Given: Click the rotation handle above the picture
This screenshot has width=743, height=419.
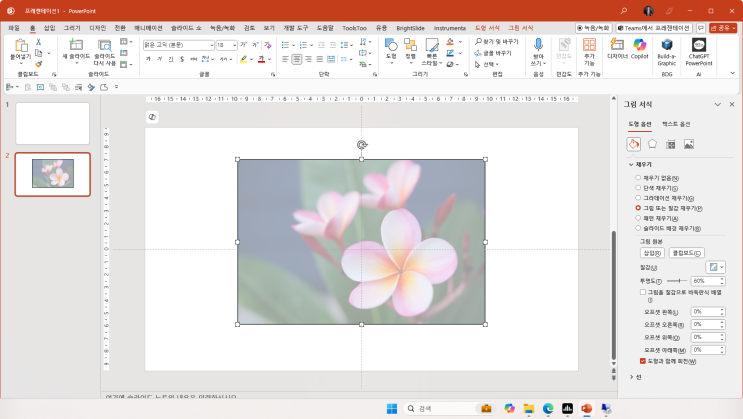Looking at the screenshot, I should [362, 145].
